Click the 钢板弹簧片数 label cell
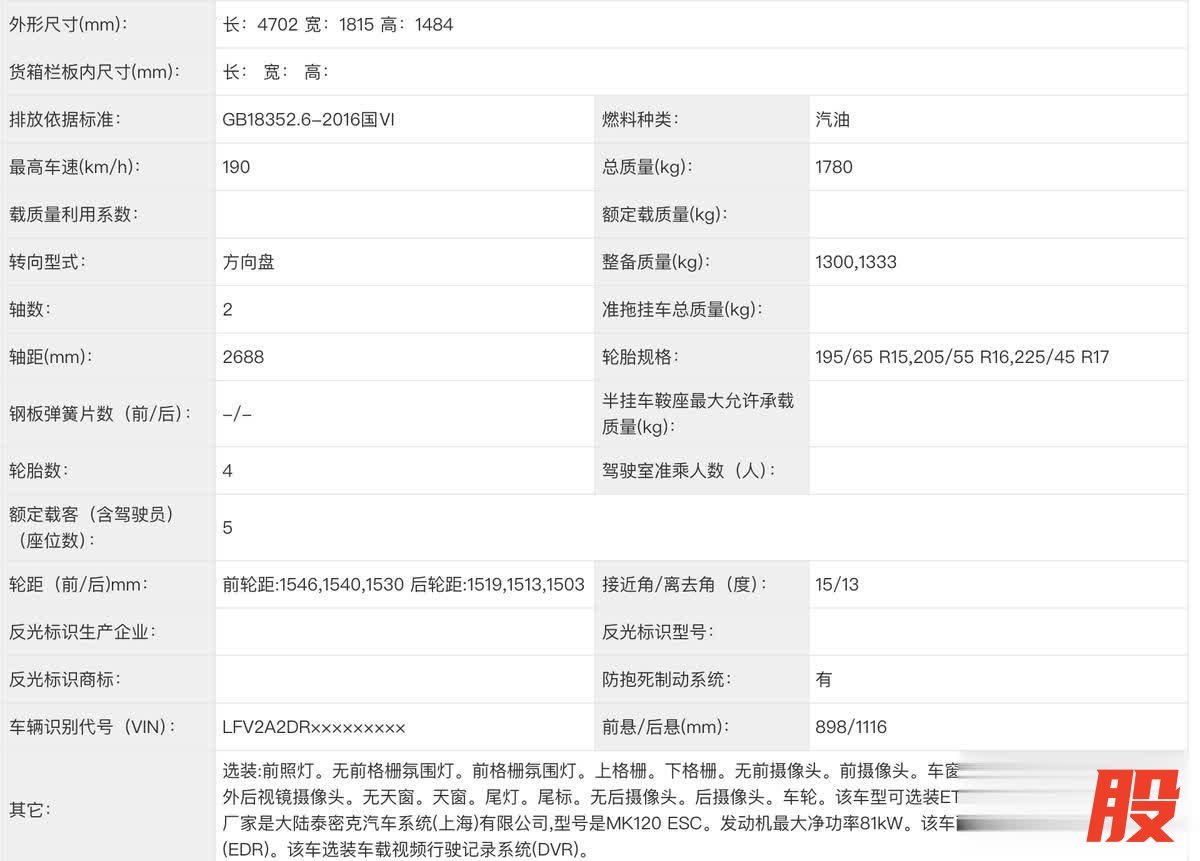1200x861 pixels. click(x=100, y=414)
